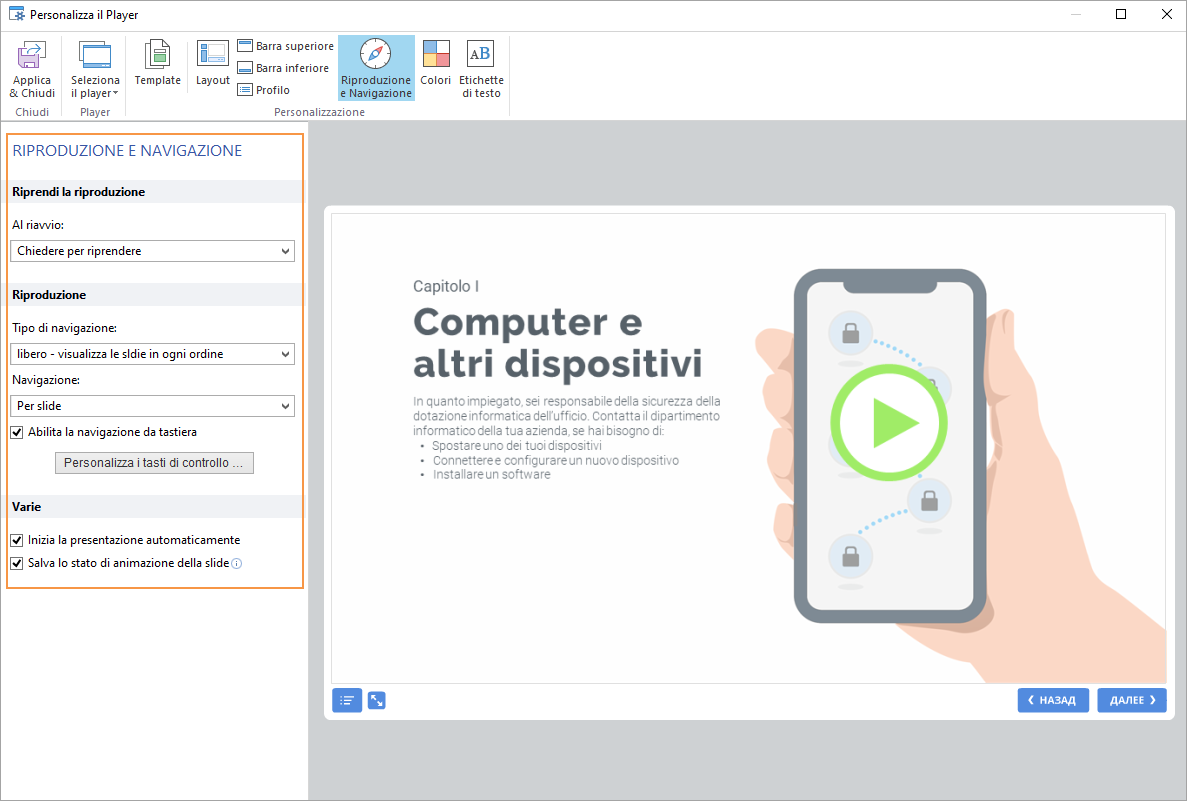Open the Template gallery icon
The image size is (1187, 801).
pyautogui.click(x=157, y=55)
